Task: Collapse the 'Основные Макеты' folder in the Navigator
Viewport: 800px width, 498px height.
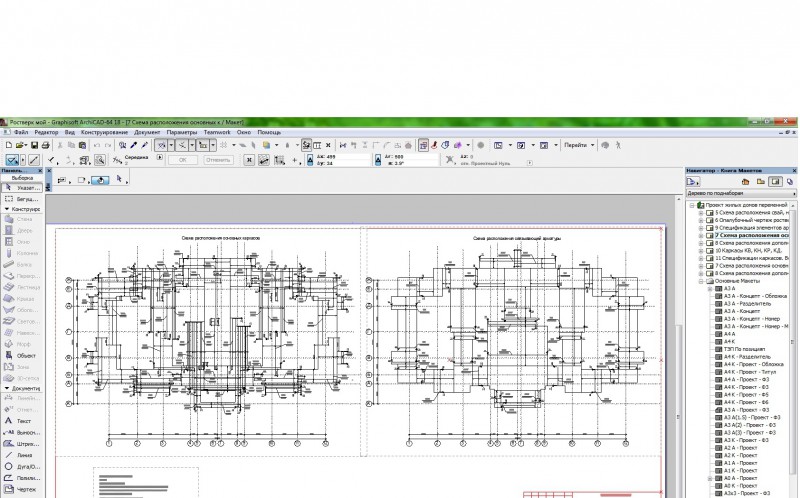Action: (701, 281)
